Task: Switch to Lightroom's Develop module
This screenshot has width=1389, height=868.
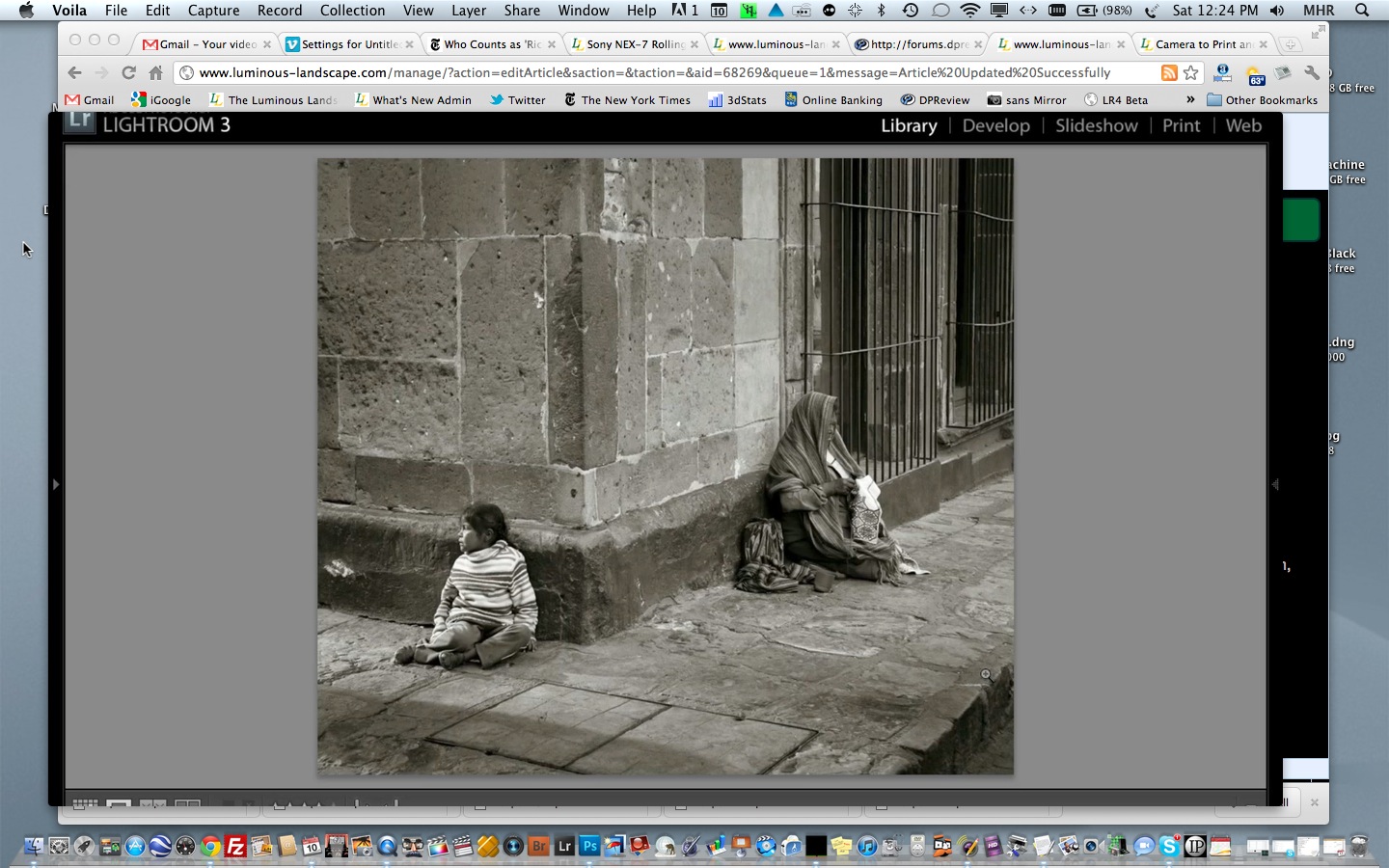Action: point(995,125)
